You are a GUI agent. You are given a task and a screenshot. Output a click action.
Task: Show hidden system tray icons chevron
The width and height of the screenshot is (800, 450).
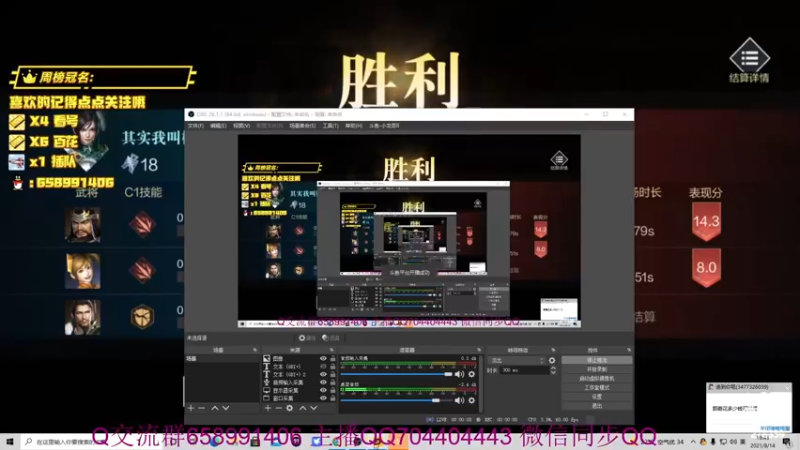coord(693,442)
